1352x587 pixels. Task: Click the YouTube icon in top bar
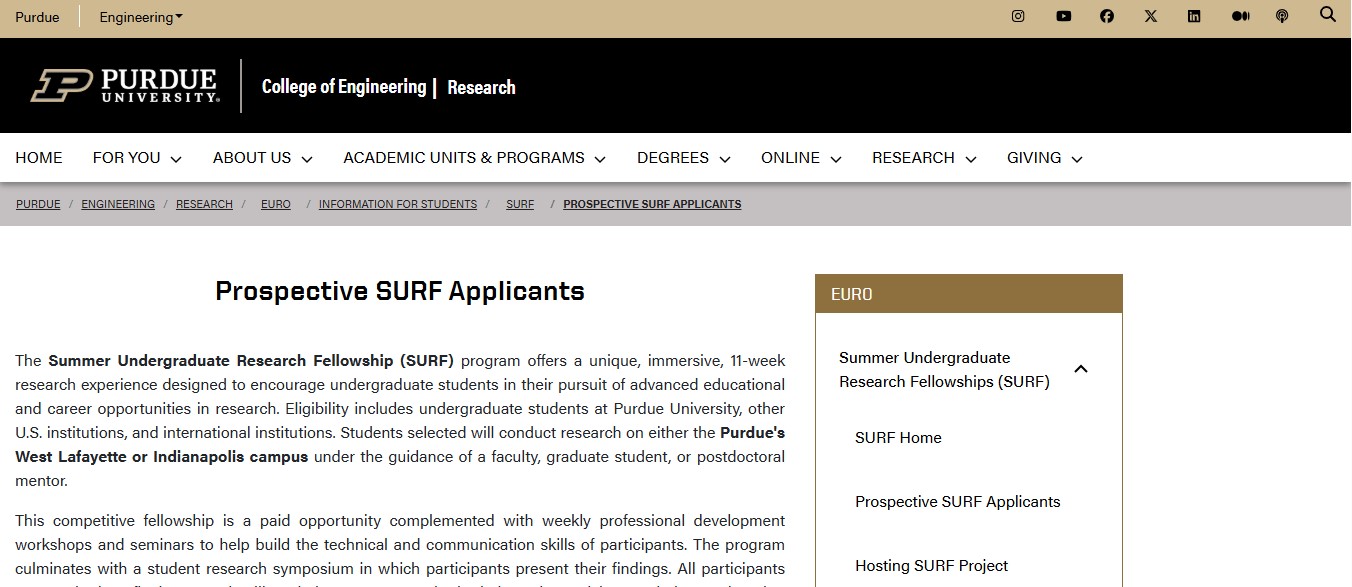coord(1063,16)
